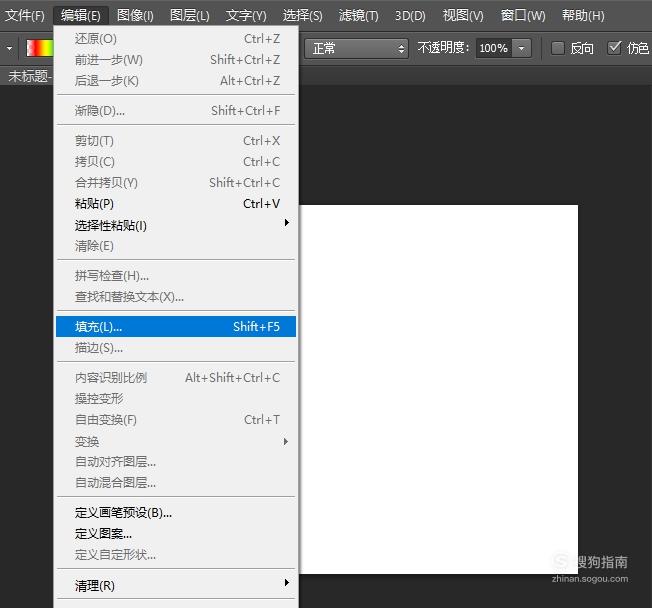Choose 填充(L)... from the Edit menu
652x608 pixels.
point(176,326)
